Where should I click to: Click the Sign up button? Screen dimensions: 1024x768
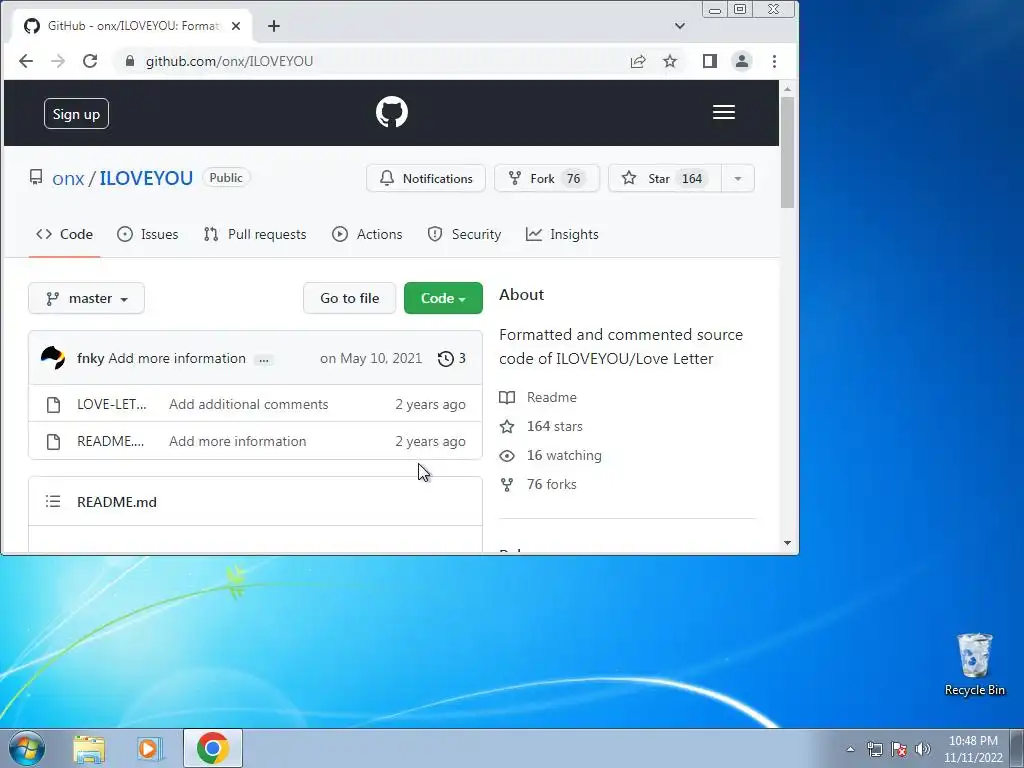tap(76, 114)
